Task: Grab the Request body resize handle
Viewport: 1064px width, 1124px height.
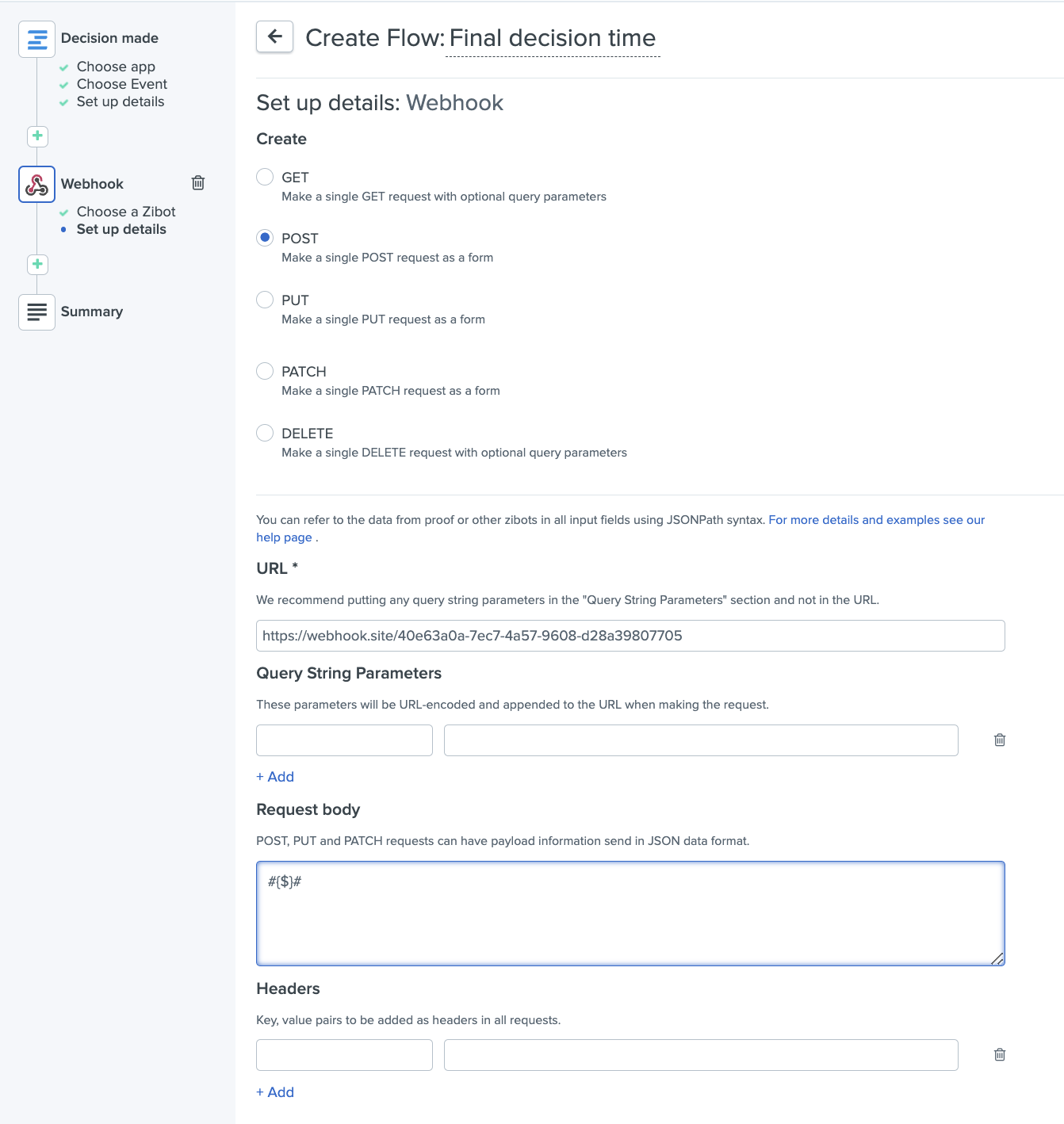Action: [x=997, y=958]
